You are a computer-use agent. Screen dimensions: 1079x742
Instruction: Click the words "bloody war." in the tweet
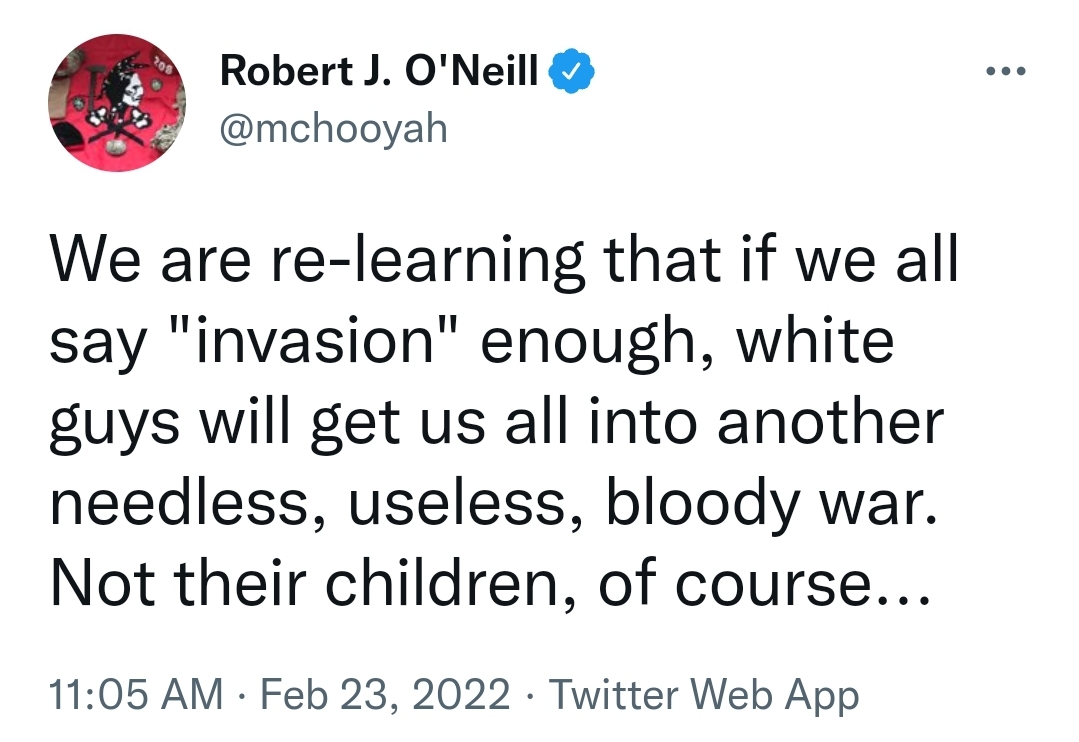pos(771,502)
